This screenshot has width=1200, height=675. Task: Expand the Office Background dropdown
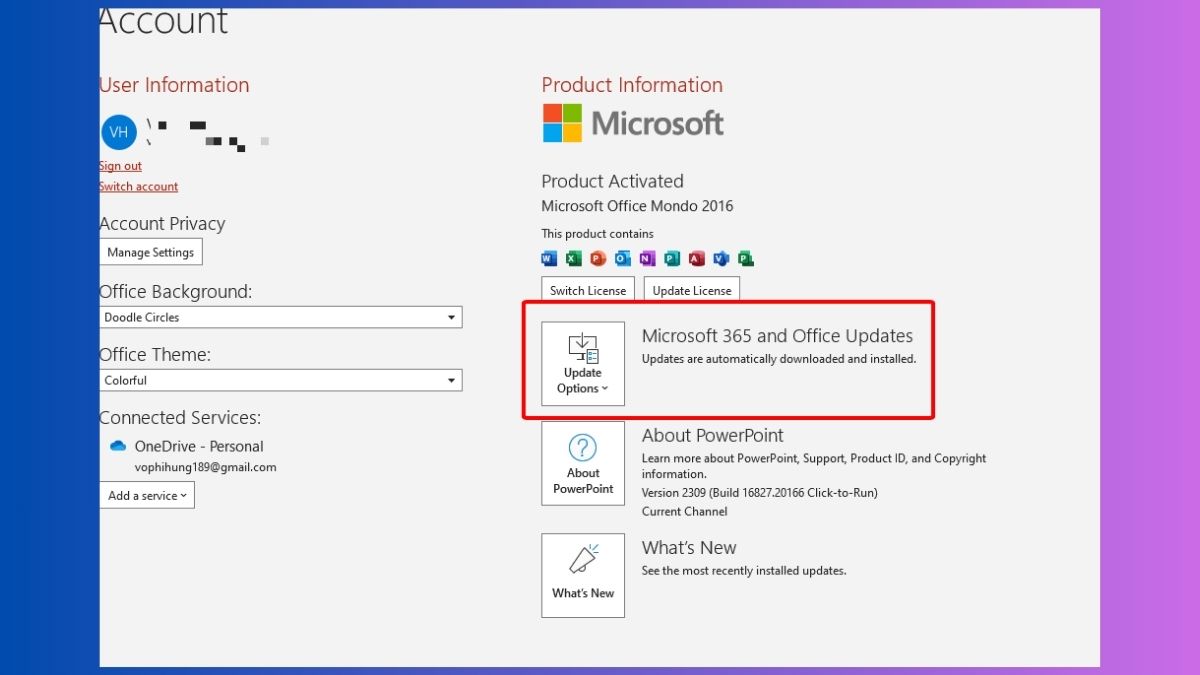point(281,317)
